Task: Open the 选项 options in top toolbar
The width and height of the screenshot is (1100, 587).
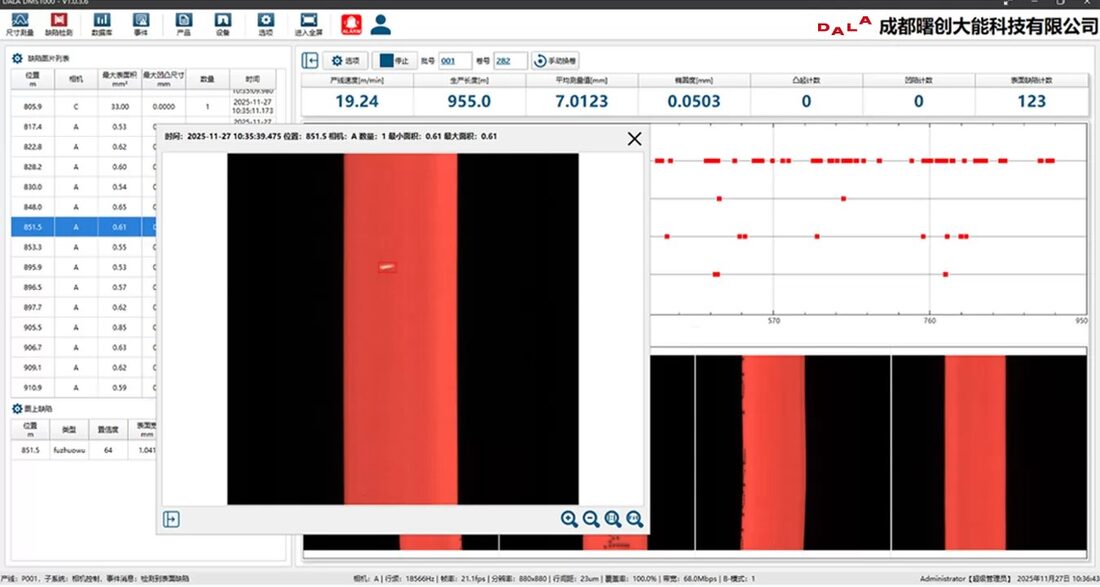Action: coord(265,25)
